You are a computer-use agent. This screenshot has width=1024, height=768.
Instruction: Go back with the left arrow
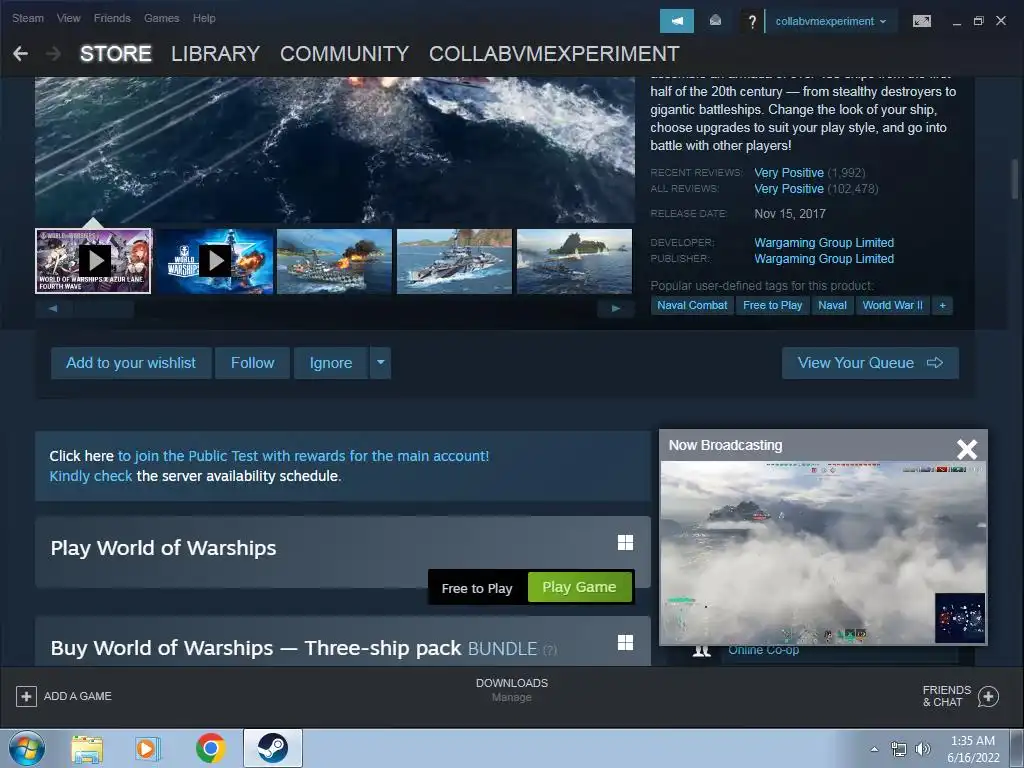tap(20, 54)
